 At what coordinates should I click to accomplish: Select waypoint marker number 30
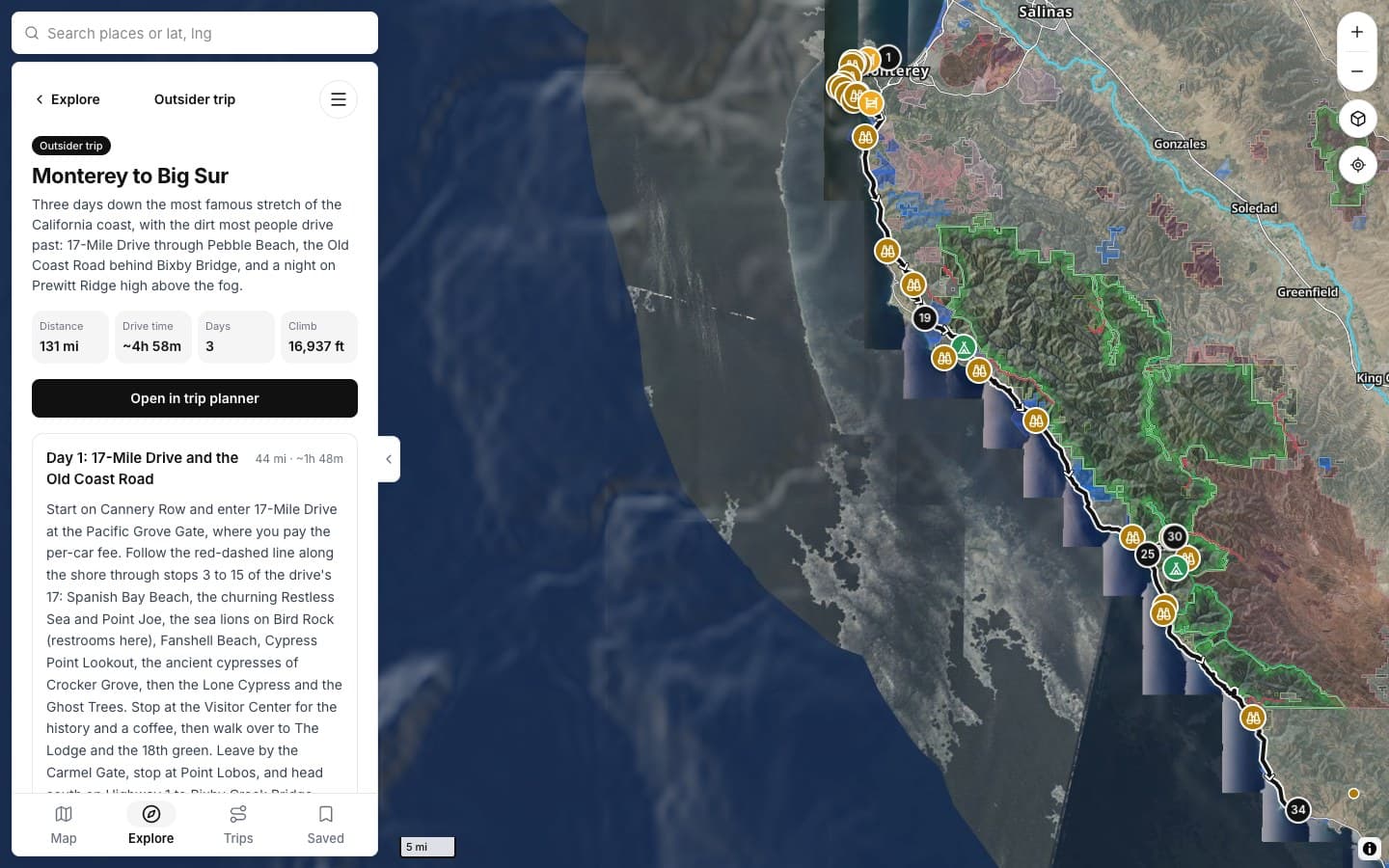1174,536
